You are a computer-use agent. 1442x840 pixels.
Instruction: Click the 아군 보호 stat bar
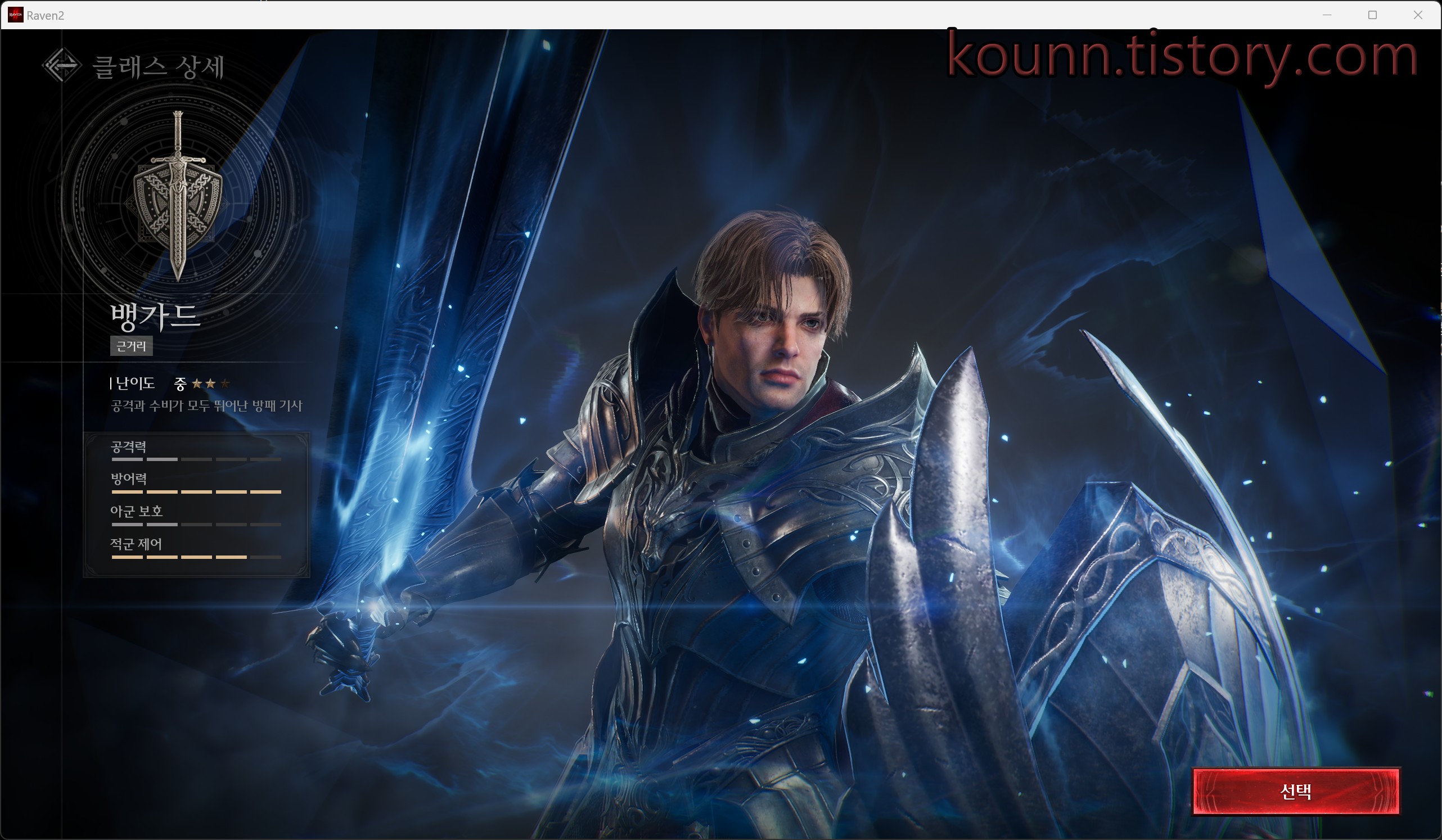tap(196, 524)
